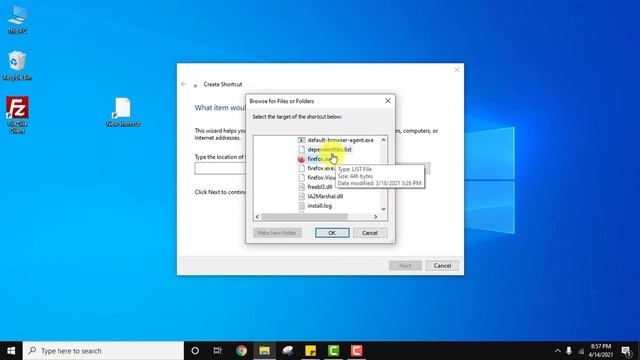Open Task View on taskbar
The image size is (640, 360).
point(218,351)
